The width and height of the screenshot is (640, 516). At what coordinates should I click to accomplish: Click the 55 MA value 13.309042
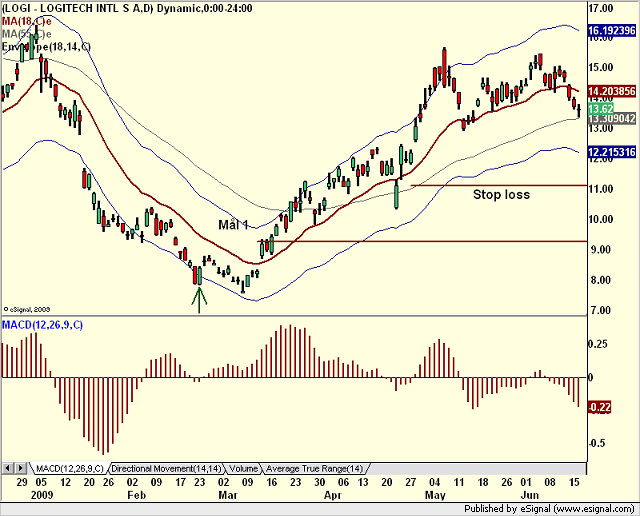[x=612, y=119]
